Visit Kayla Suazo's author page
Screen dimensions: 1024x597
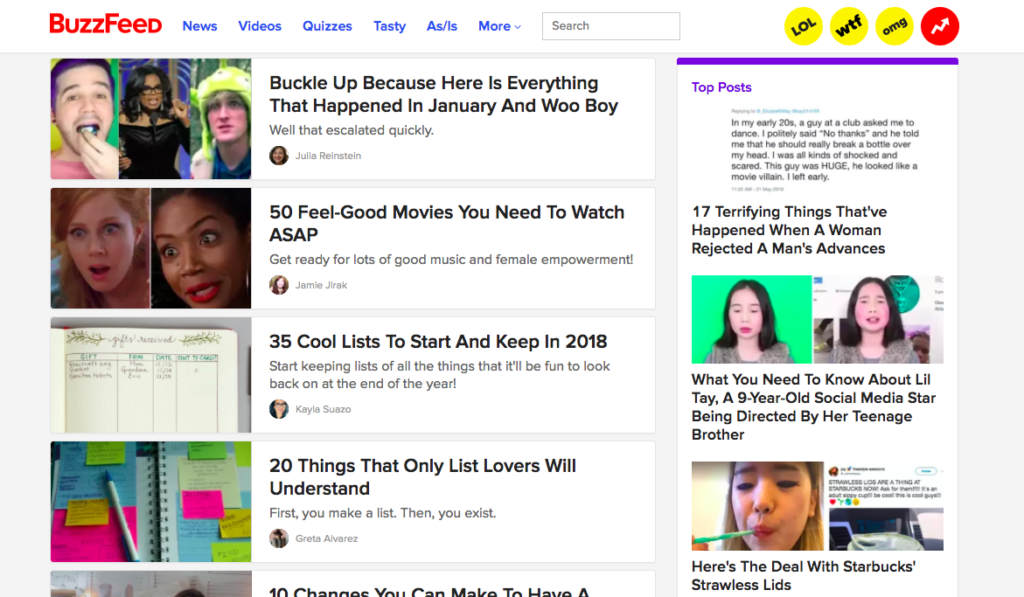[x=323, y=409]
